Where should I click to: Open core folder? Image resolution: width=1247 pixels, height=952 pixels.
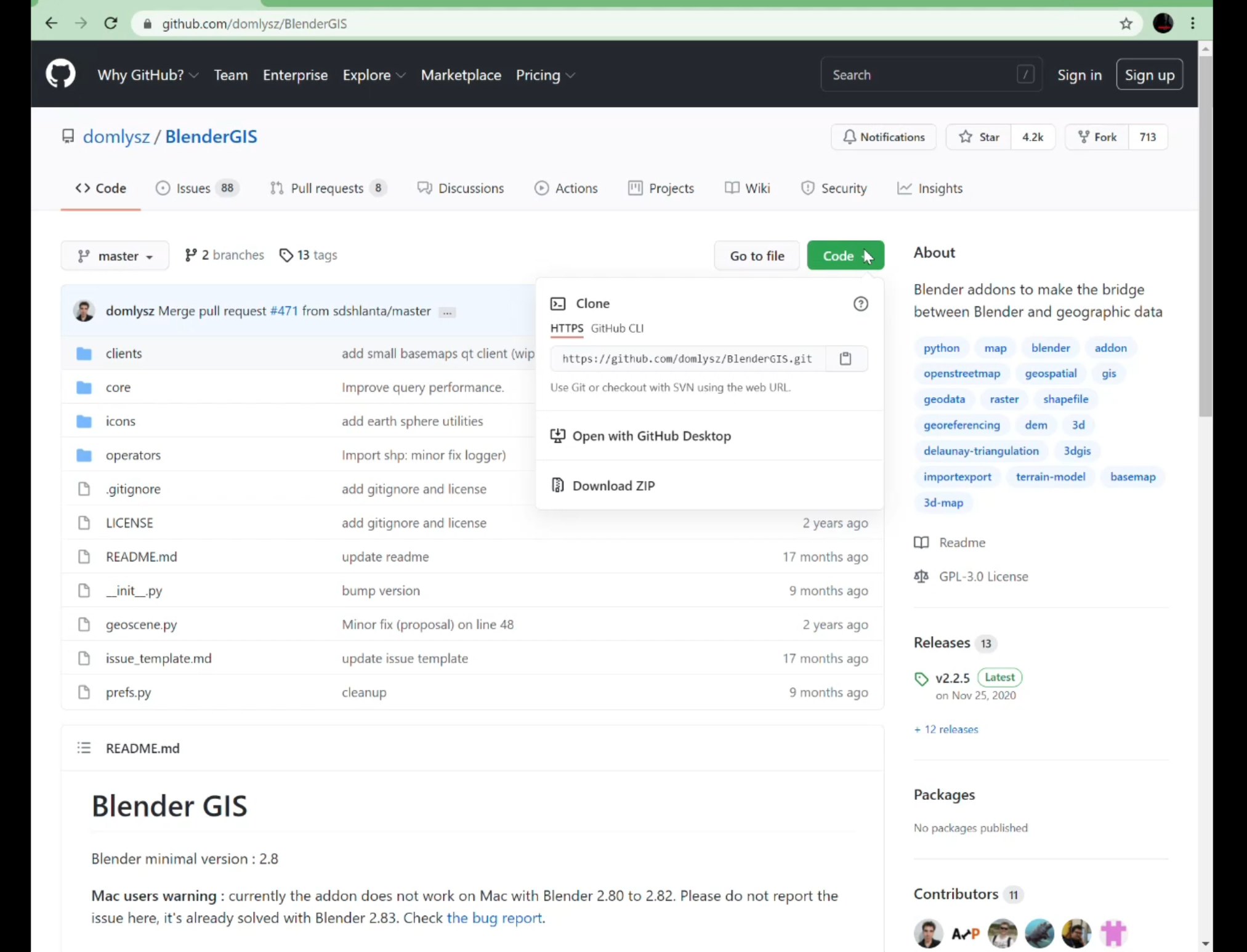(118, 387)
